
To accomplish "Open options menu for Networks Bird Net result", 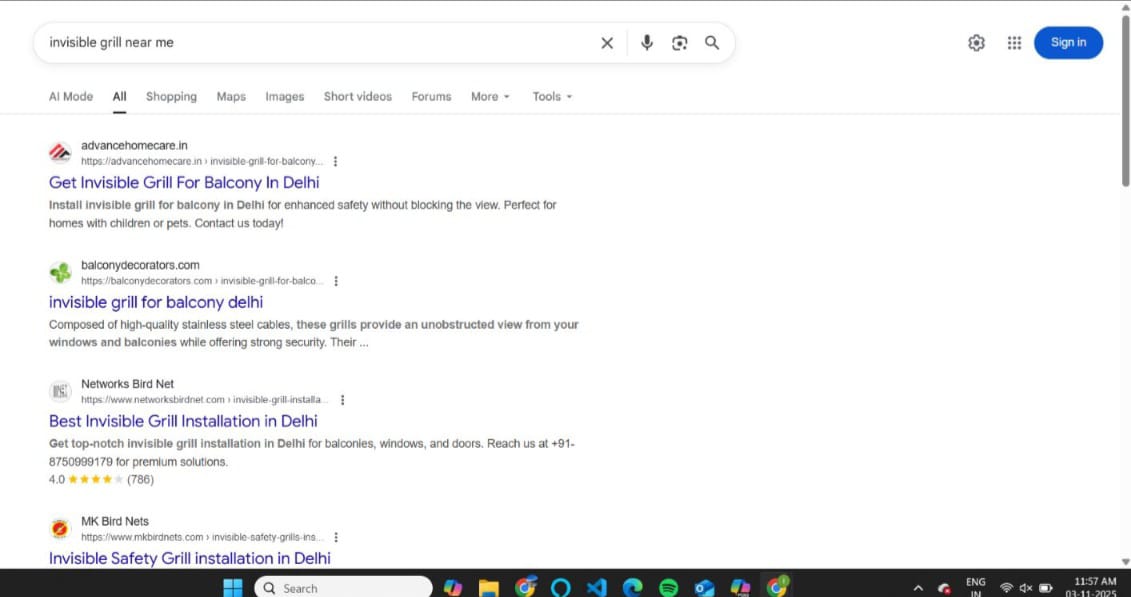I will pyautogui.click(x=342, y=400).
